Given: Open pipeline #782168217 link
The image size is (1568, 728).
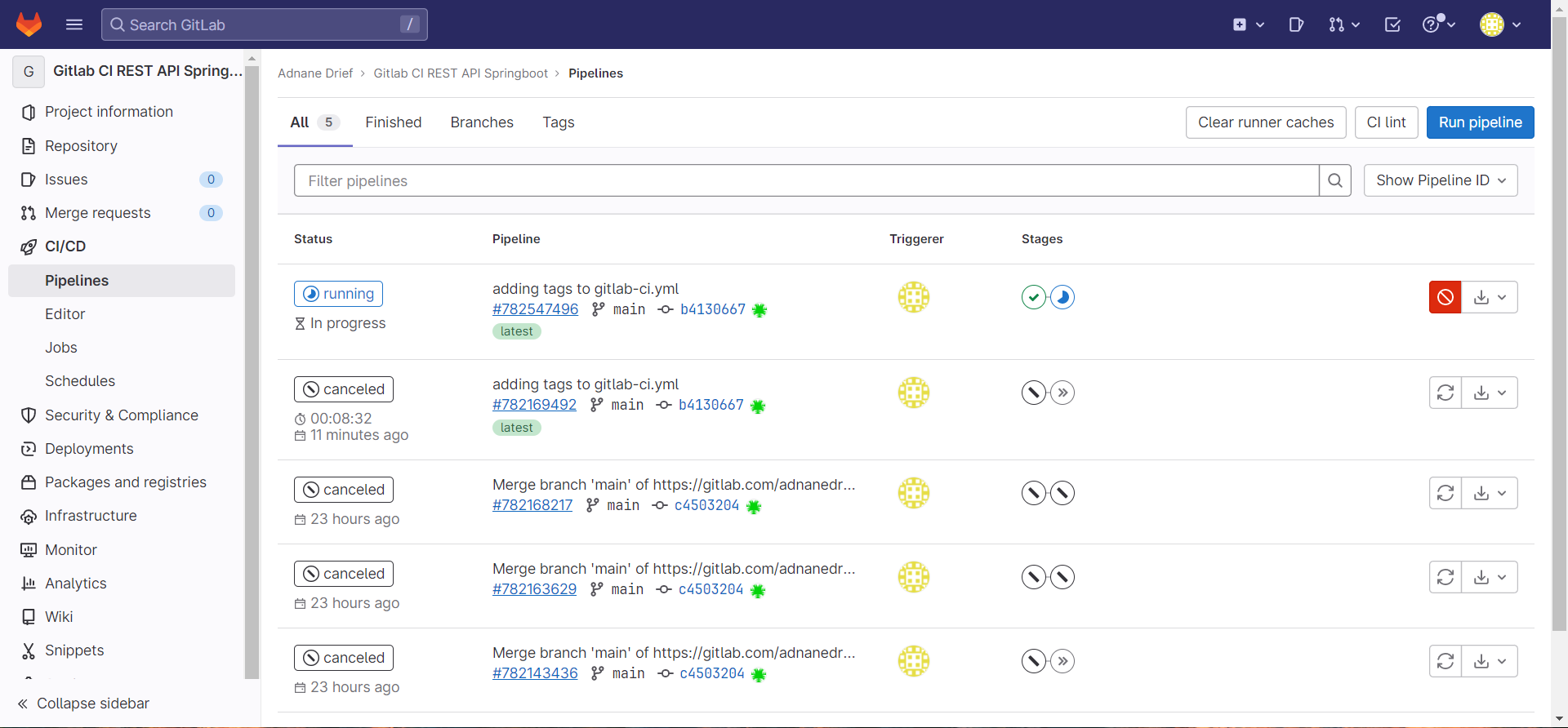Looking at the screenshot, I should click(x=532, y=505).
